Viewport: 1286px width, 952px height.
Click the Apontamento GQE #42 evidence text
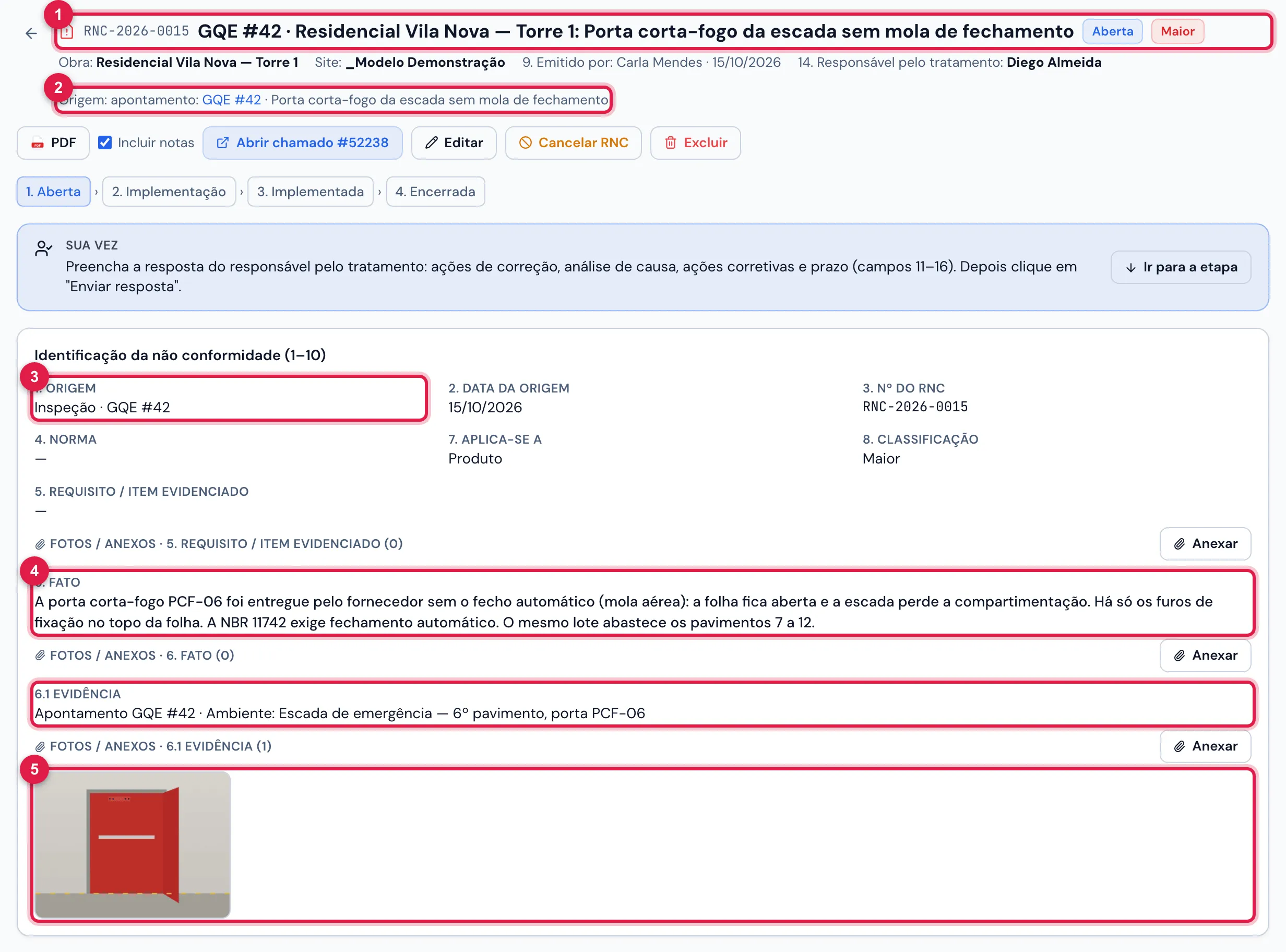click(x=340, y=714)
